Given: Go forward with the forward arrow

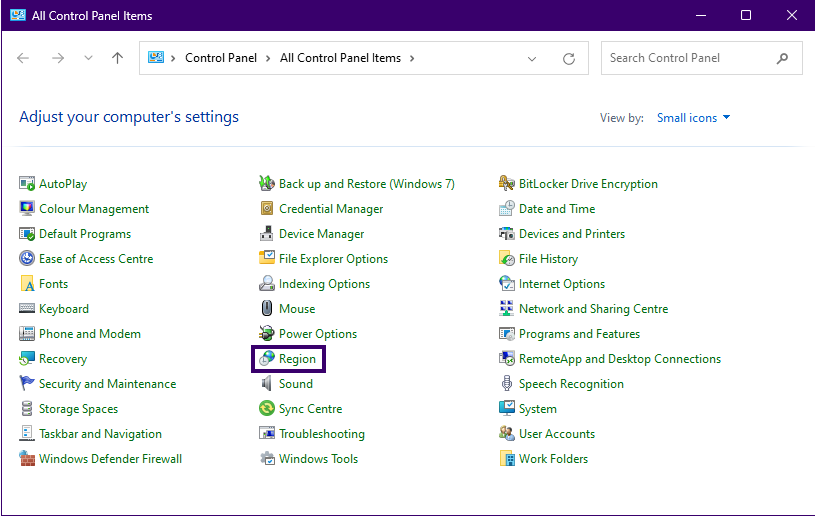Looking at the screenshot, I should (58, 58).
